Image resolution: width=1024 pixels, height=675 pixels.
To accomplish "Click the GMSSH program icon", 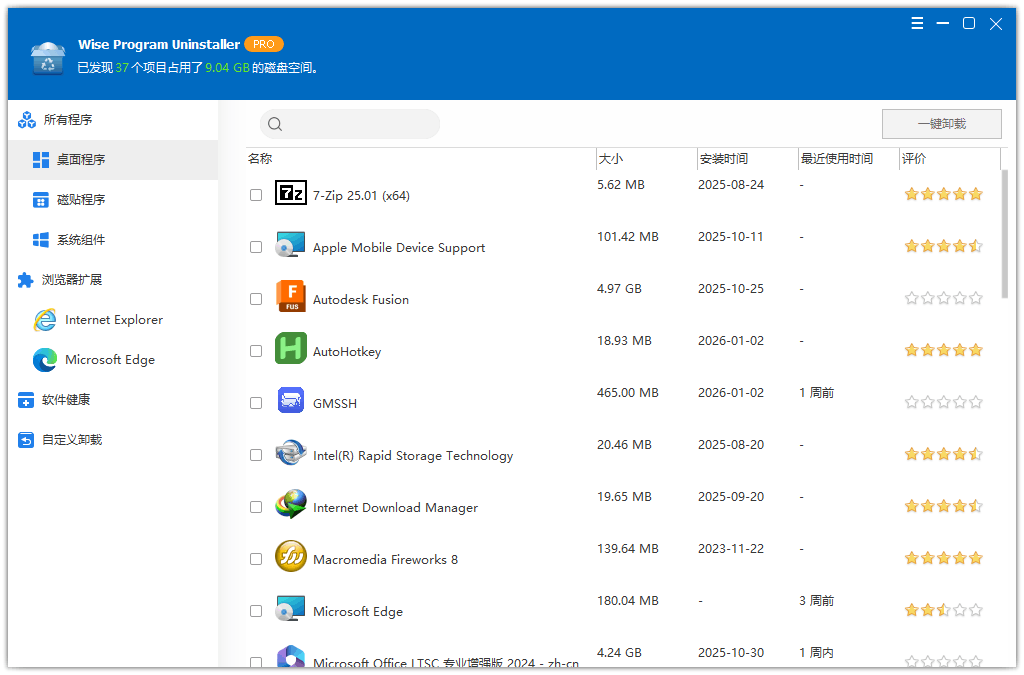I will coord(290,402).
